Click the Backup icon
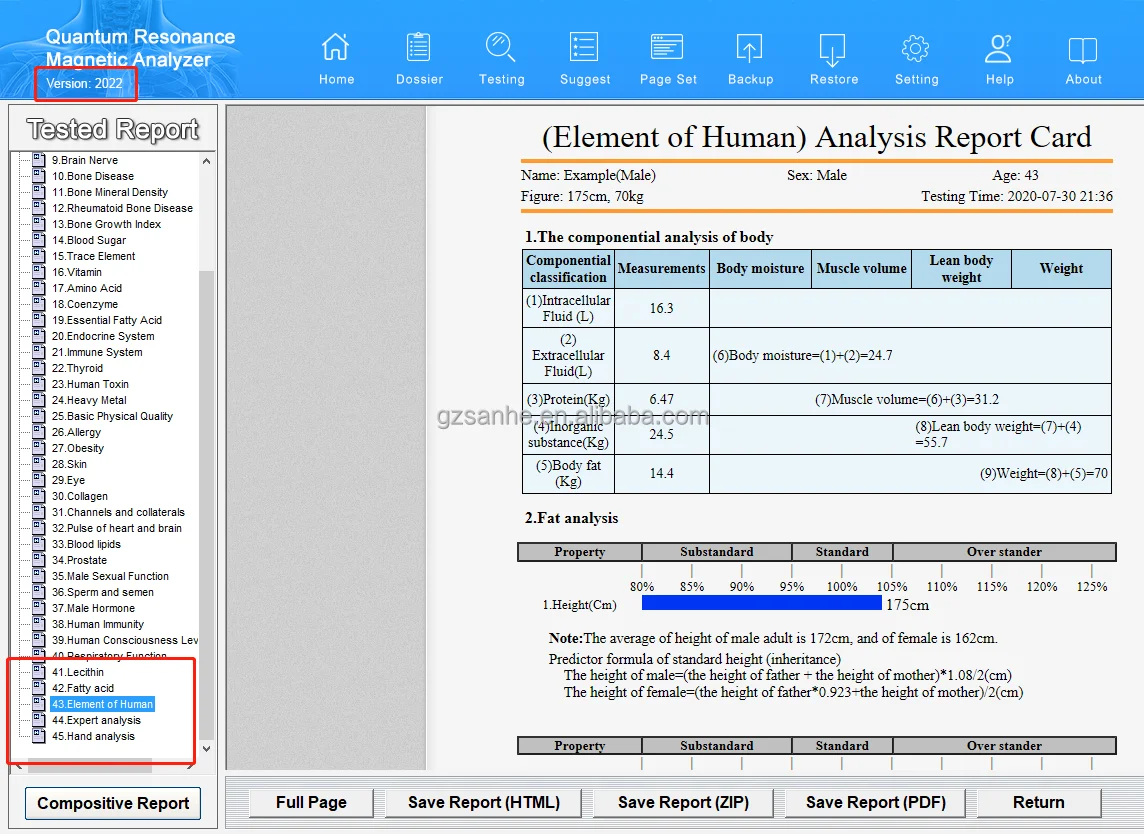1144x834 pixels. tap(750, 48)
